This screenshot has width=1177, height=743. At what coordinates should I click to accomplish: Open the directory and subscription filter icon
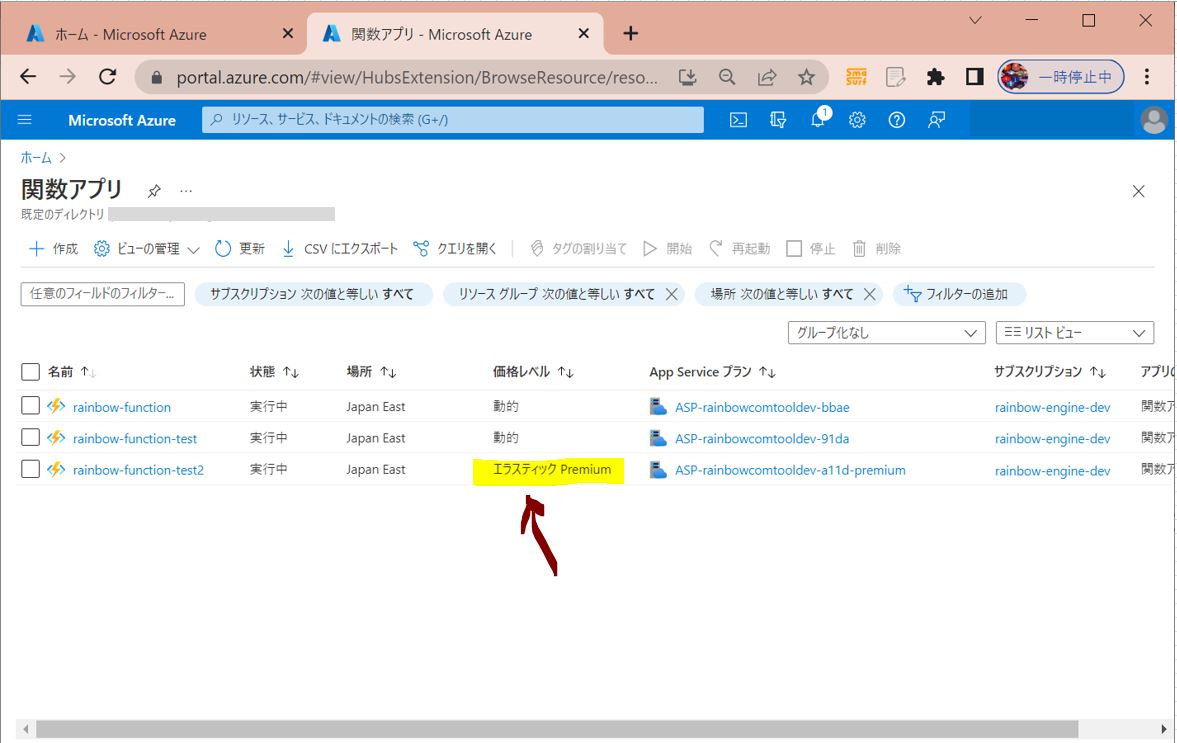point(778,120)
